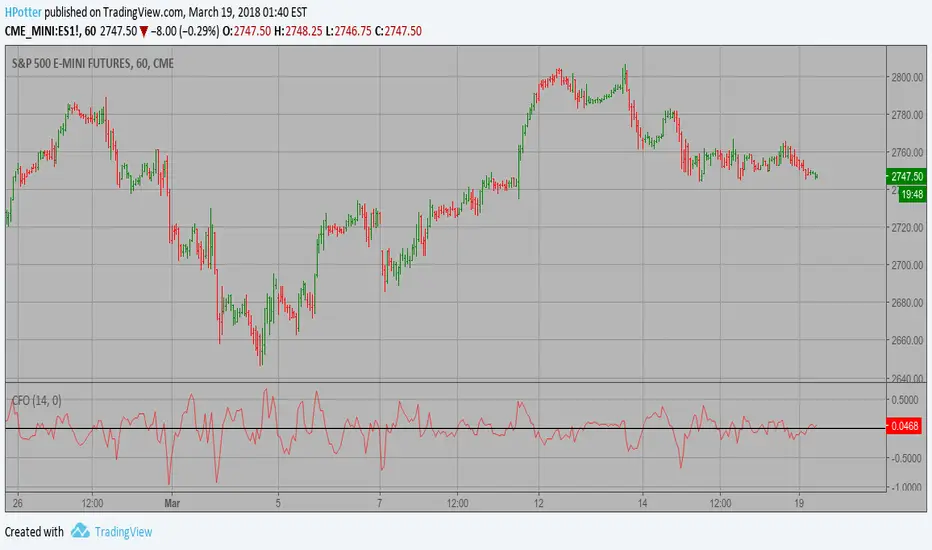Image resolution: width=932 pixels, height=550 pixels.
Task: Click the L:2746.75 low value
Action: click(x=348, y=31)
